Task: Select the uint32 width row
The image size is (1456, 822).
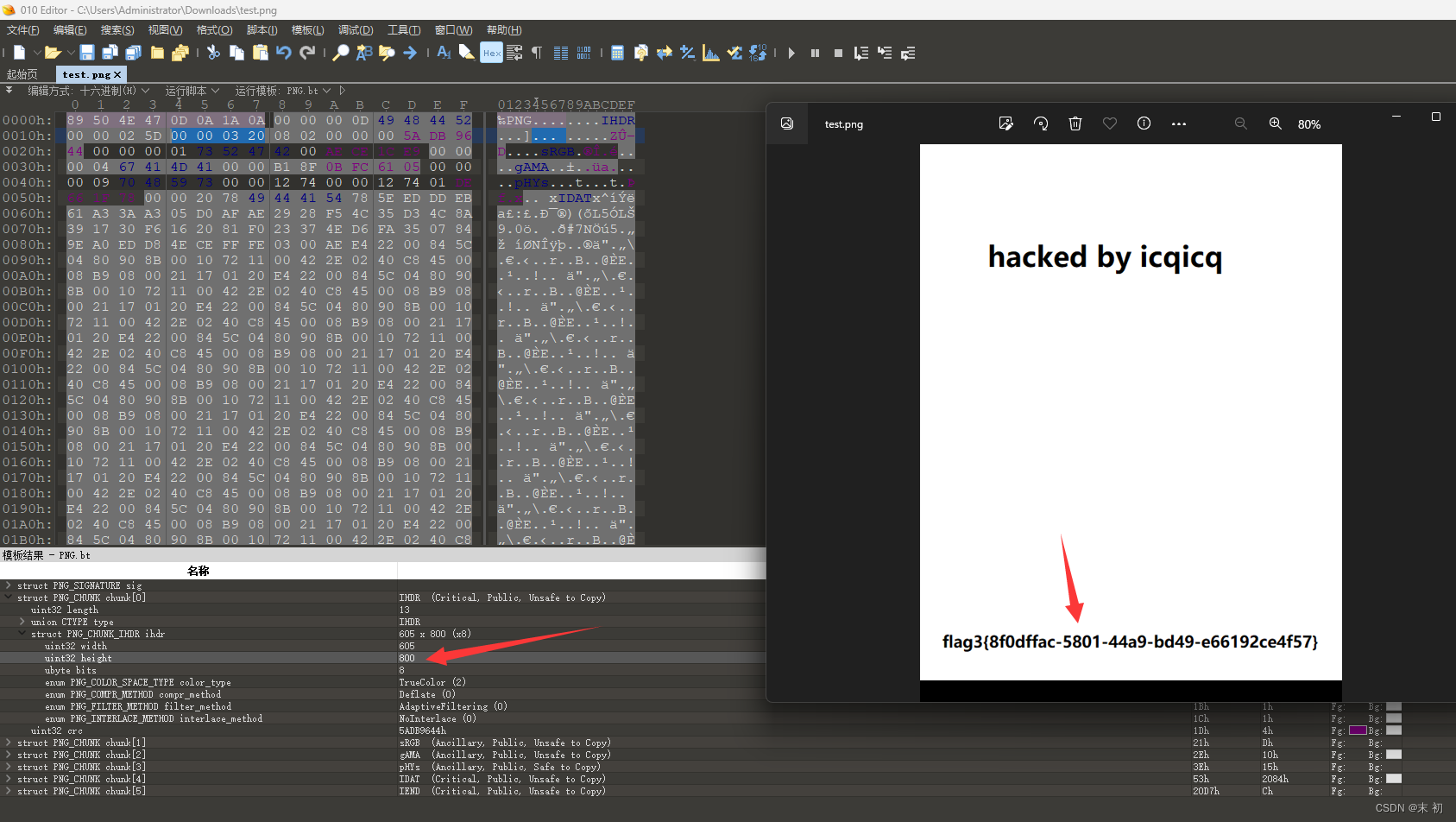Action: (x=382, y=646)
